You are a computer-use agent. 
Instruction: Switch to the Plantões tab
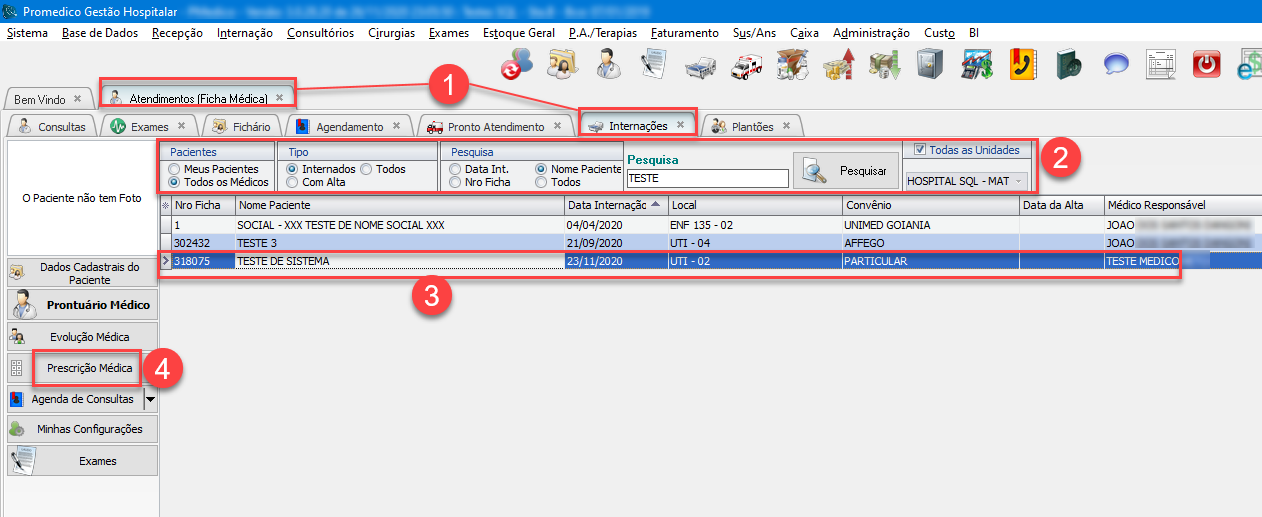click(751, 126)
